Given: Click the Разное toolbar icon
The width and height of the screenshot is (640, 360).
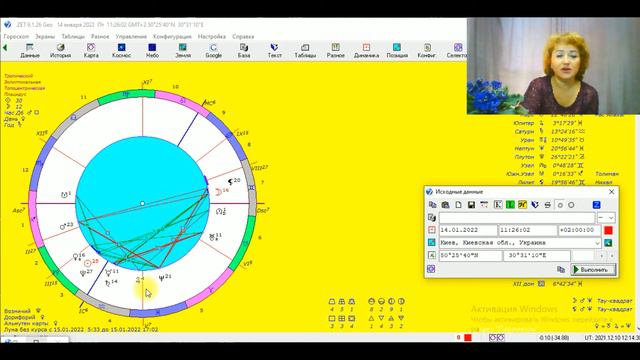Looking at the screenshot, I should coord(336,51).
